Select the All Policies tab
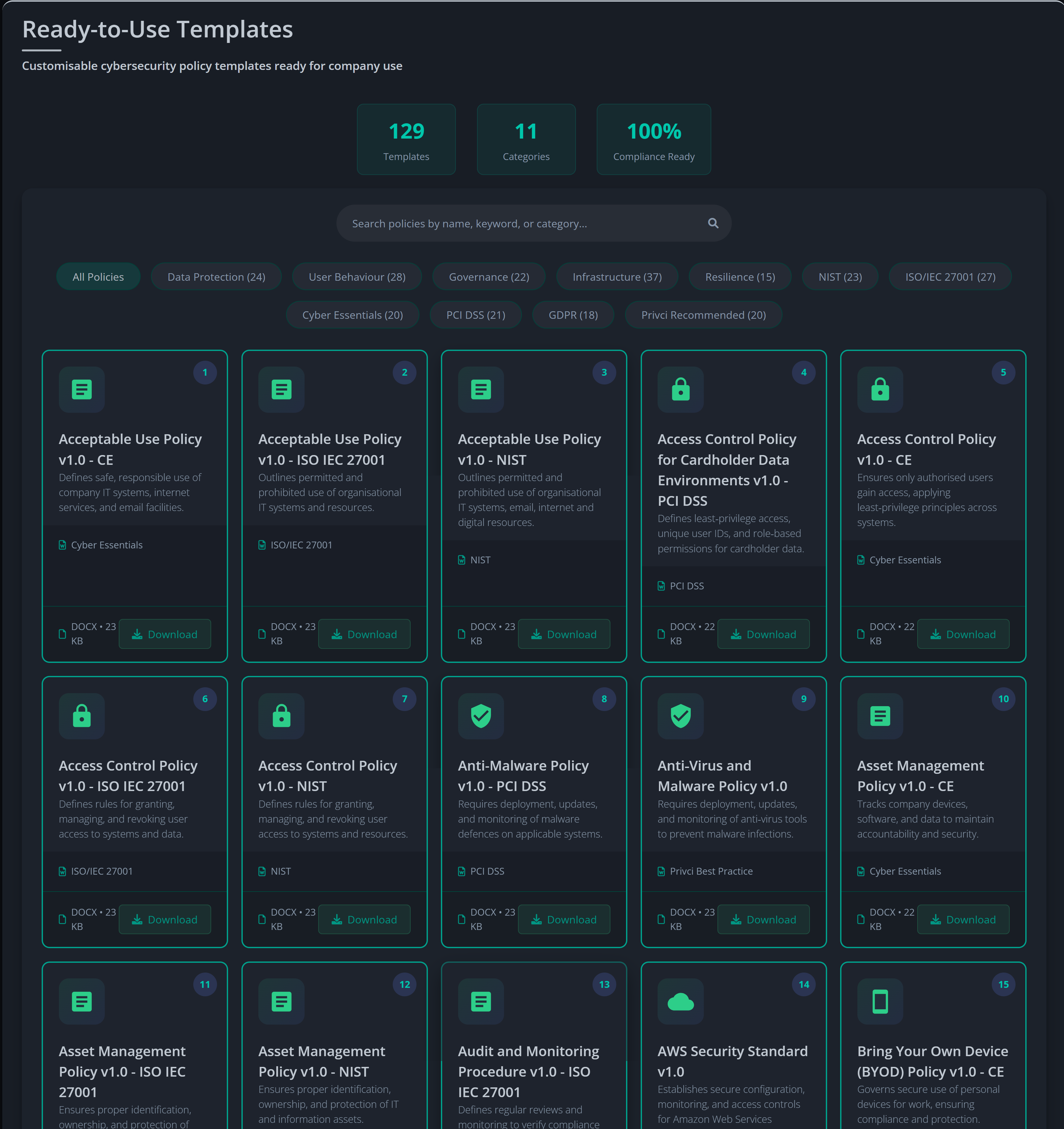 [98, 276]
